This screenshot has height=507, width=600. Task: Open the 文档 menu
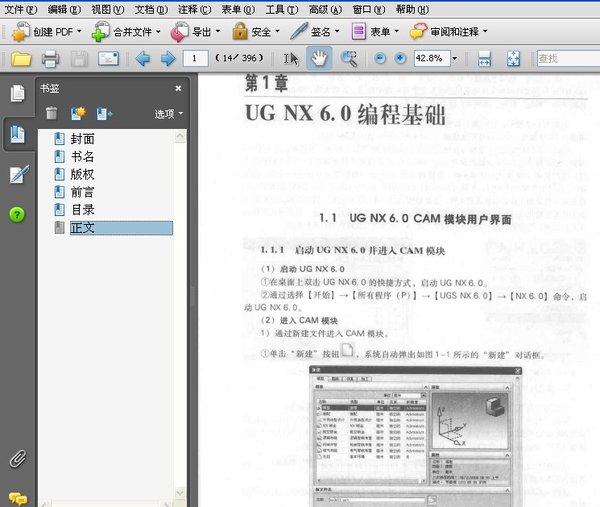[151, 9]
